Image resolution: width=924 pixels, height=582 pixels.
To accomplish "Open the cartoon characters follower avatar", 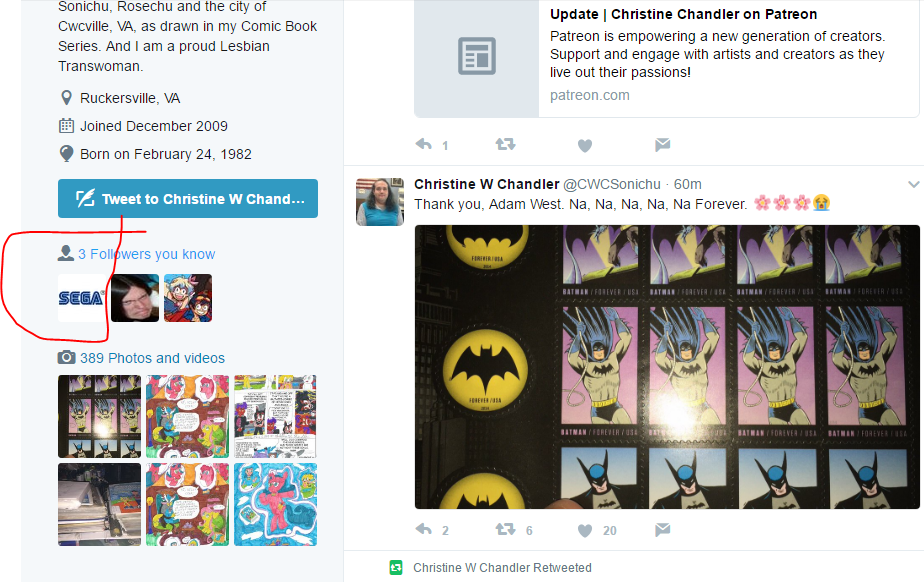I will [188, 298].
